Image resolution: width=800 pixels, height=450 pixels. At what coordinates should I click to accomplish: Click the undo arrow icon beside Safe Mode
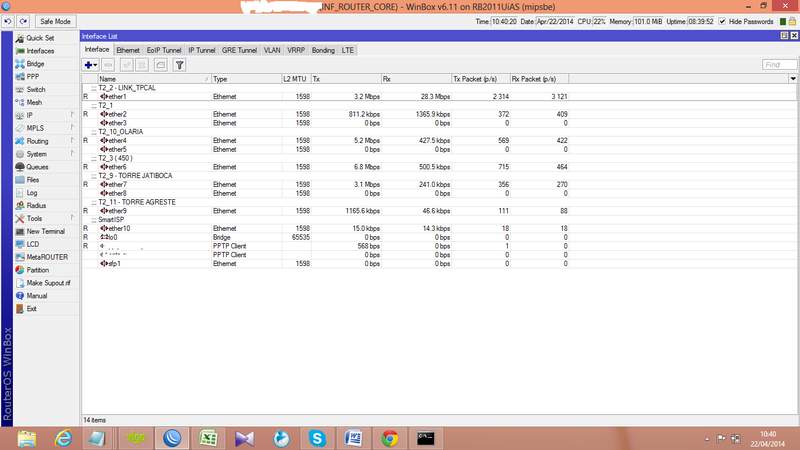[x=8, y=21]
